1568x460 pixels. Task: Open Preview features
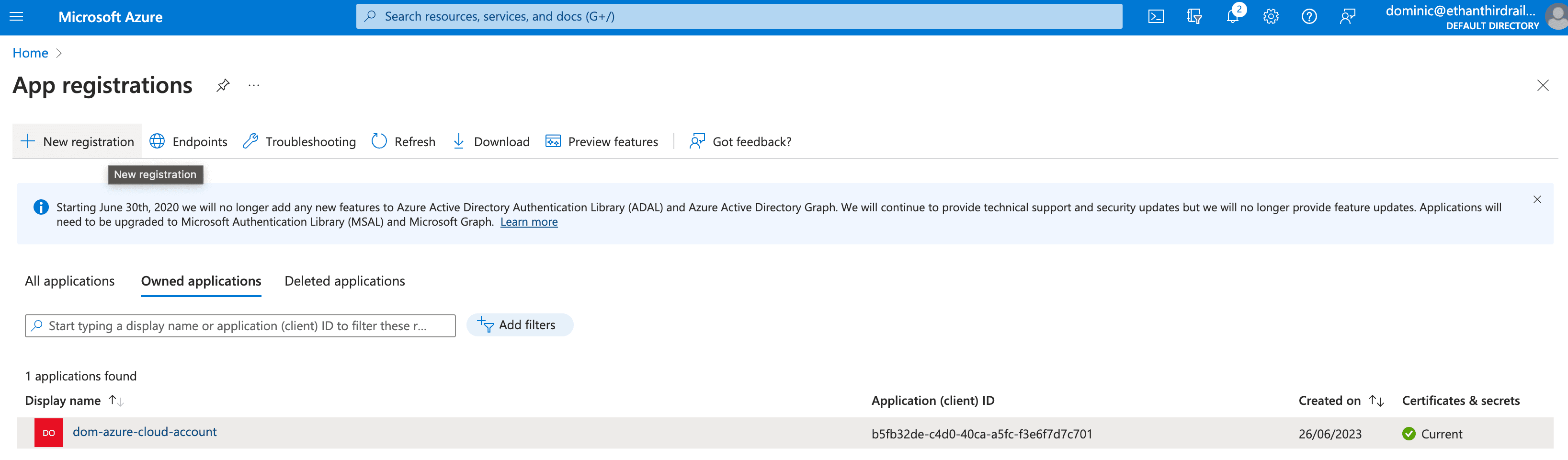(x=602, y=141)
